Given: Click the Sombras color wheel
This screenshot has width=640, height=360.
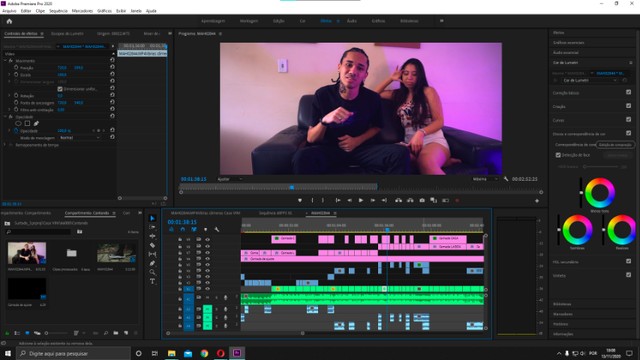Looking at the screenshot, I should click(x=577, y=229).
